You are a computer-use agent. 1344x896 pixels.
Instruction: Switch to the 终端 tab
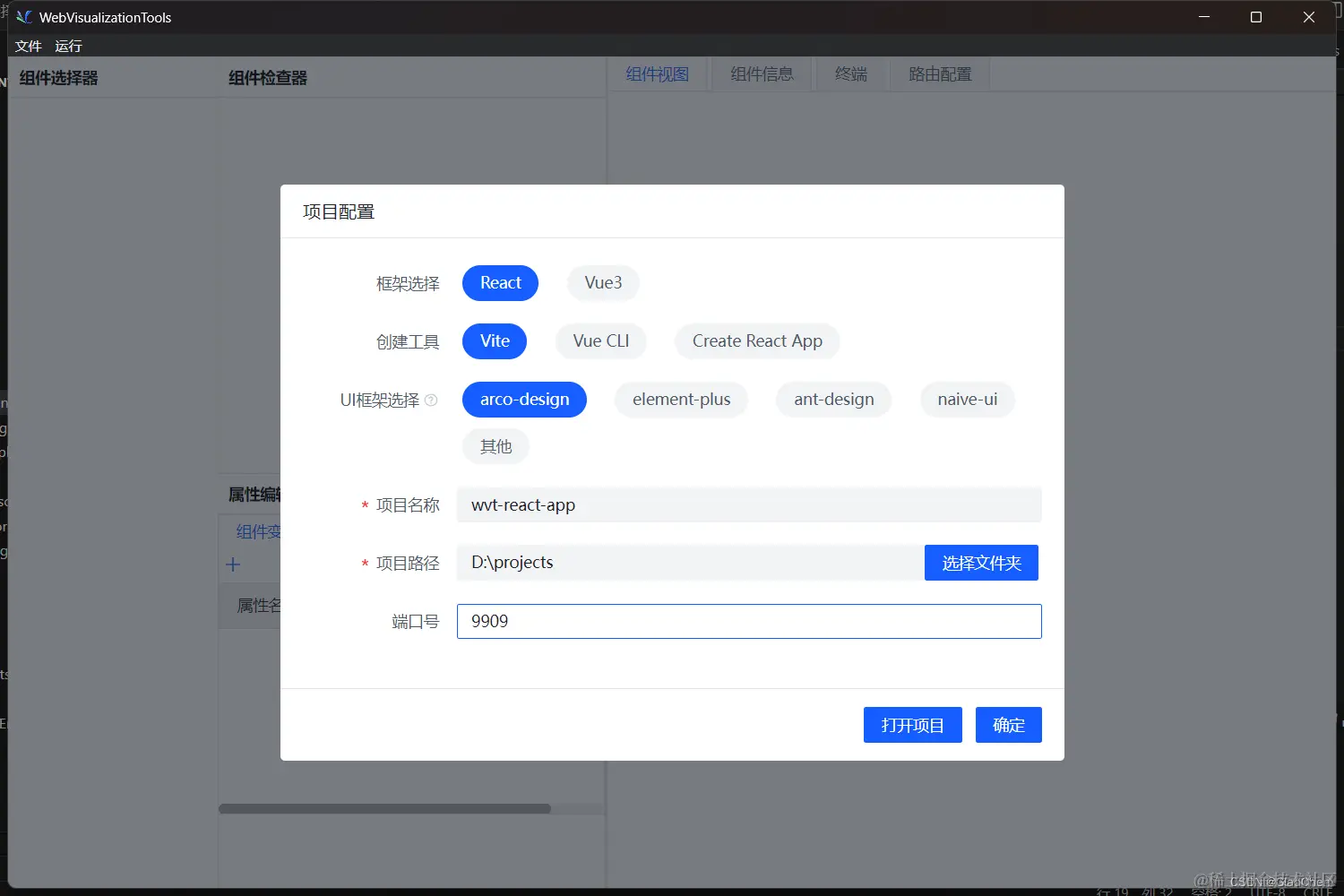pos(851,74)
